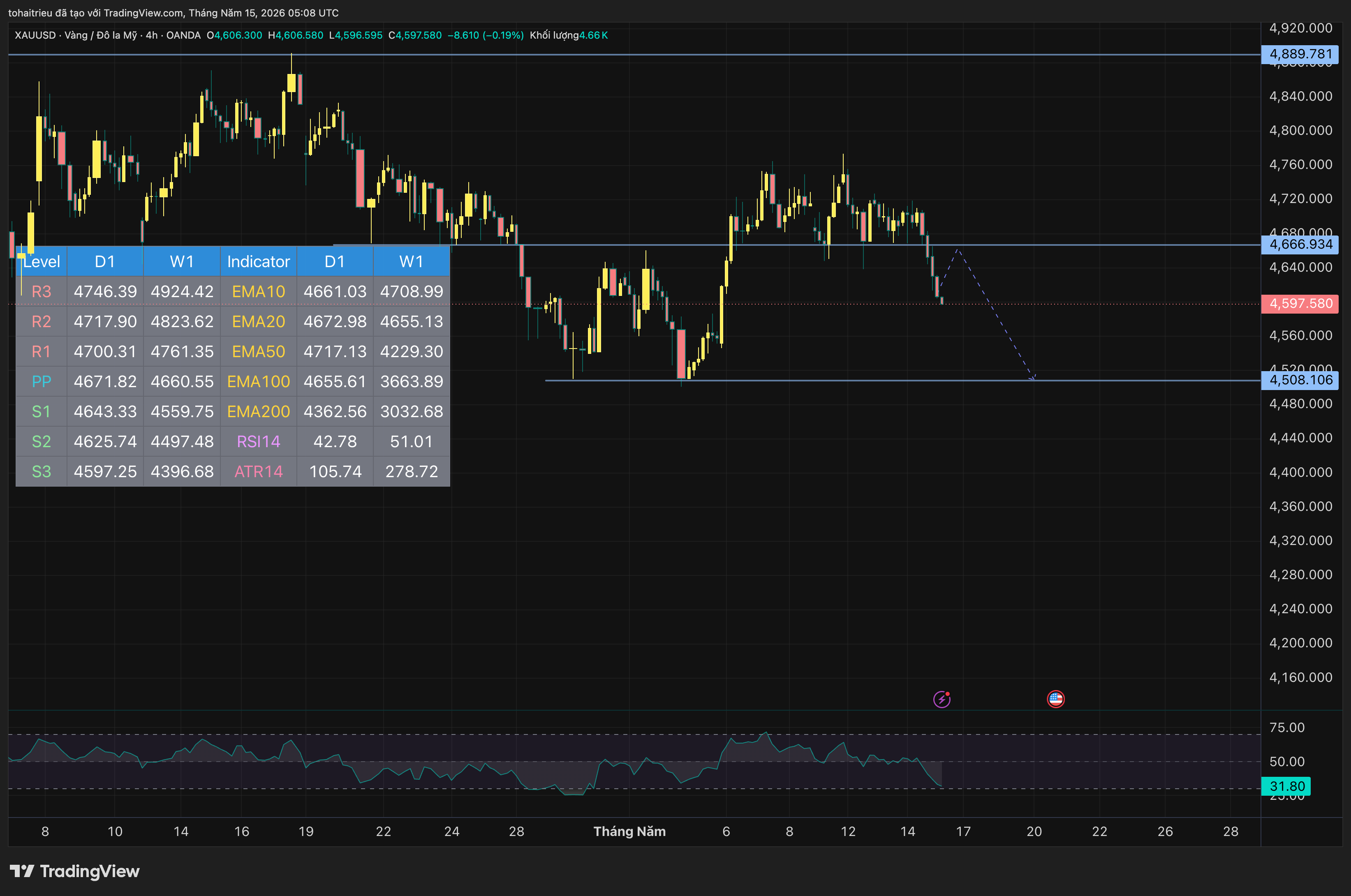Click the 4,840.000 price scale label
Image resolution: width=1351 pixels, height=896 pixels.
pos(1300,96)
